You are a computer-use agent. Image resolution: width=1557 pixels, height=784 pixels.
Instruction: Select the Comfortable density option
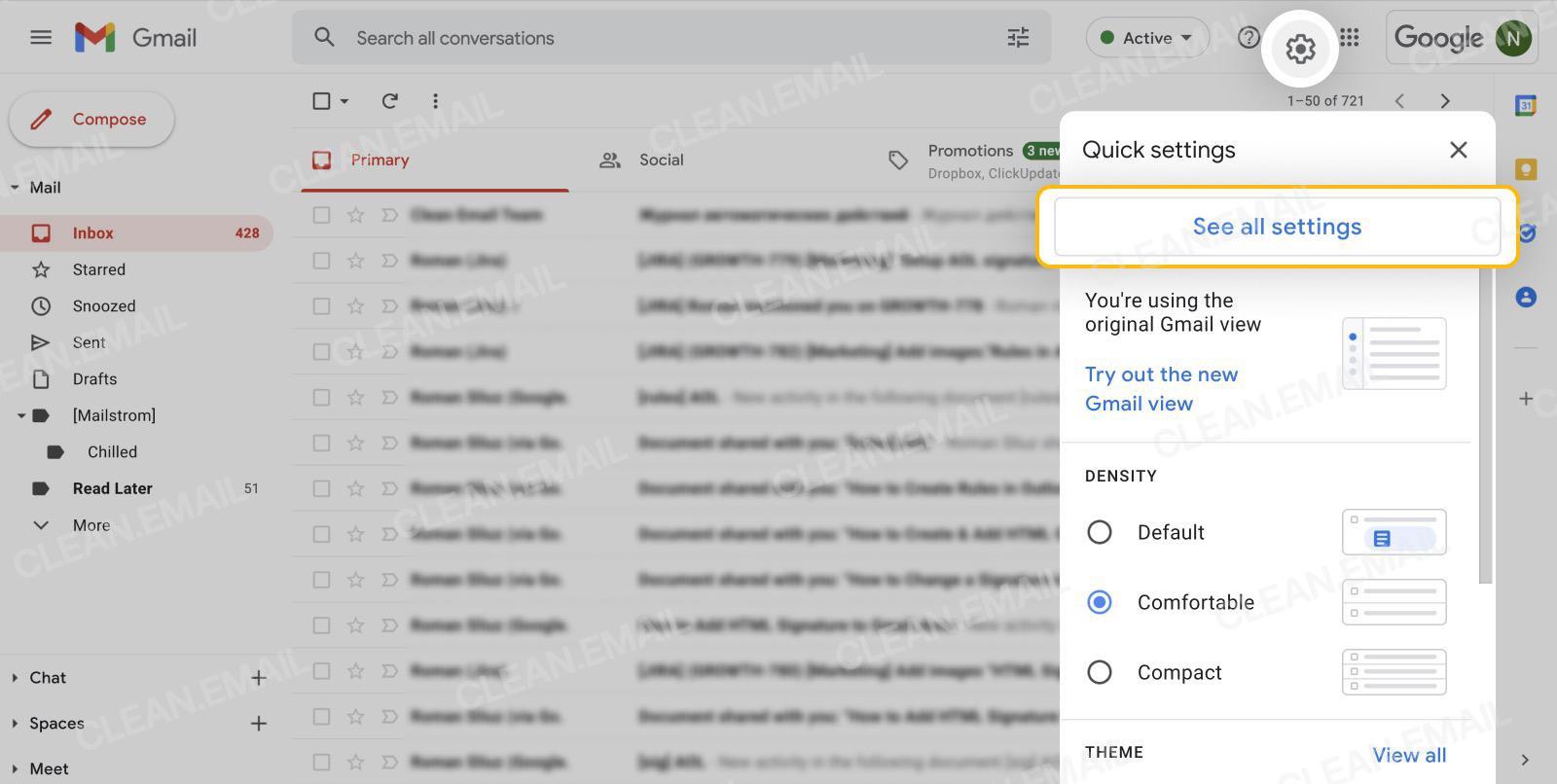(x=1100, y=602)
